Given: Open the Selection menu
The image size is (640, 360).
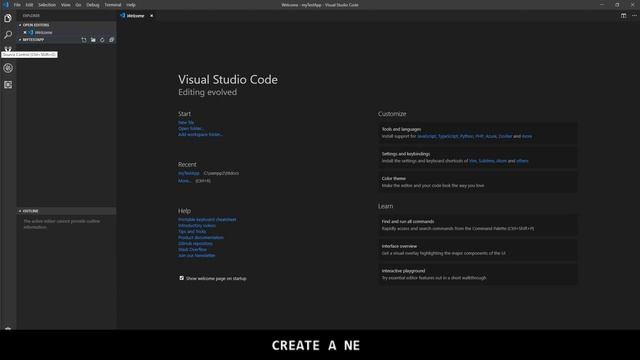Looking at the screenshot, I should (x=47, y=5).
